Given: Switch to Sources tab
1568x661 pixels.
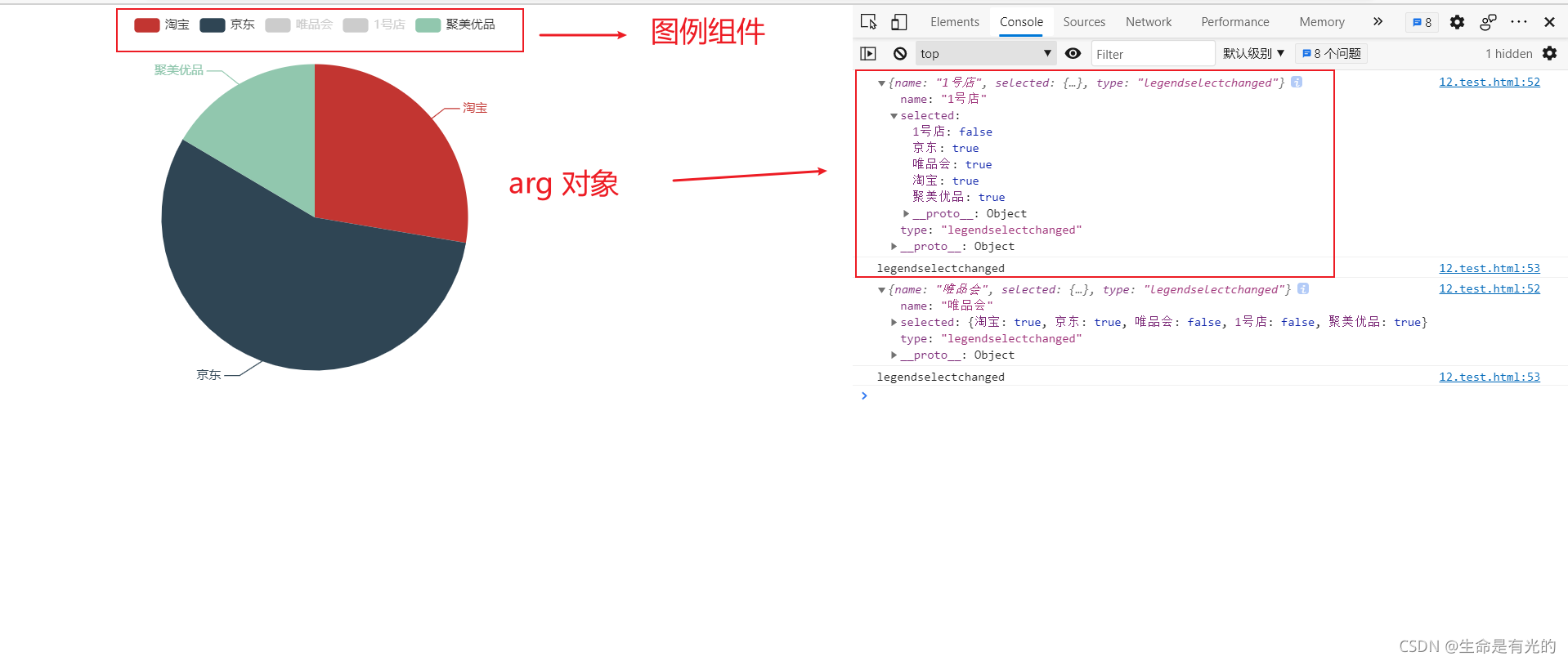Looking at the screenshot, I should 1084,22.
